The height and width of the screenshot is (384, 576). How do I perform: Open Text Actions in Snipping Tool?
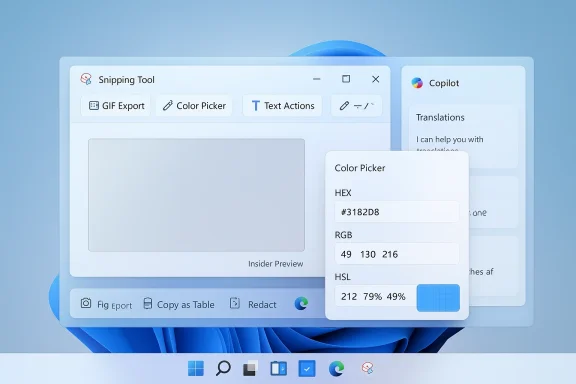coord(282,106)
